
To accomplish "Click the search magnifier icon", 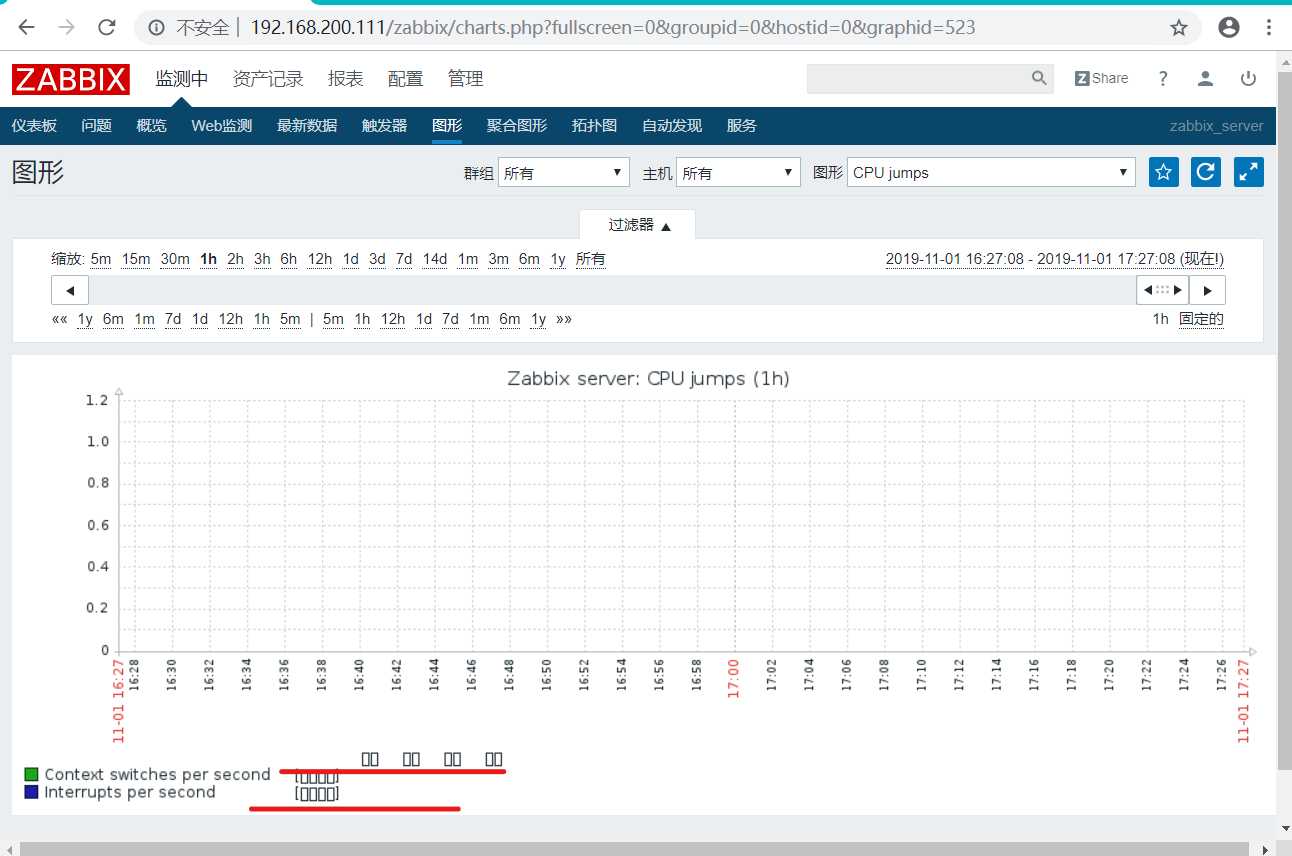I will click(1039, 78).
